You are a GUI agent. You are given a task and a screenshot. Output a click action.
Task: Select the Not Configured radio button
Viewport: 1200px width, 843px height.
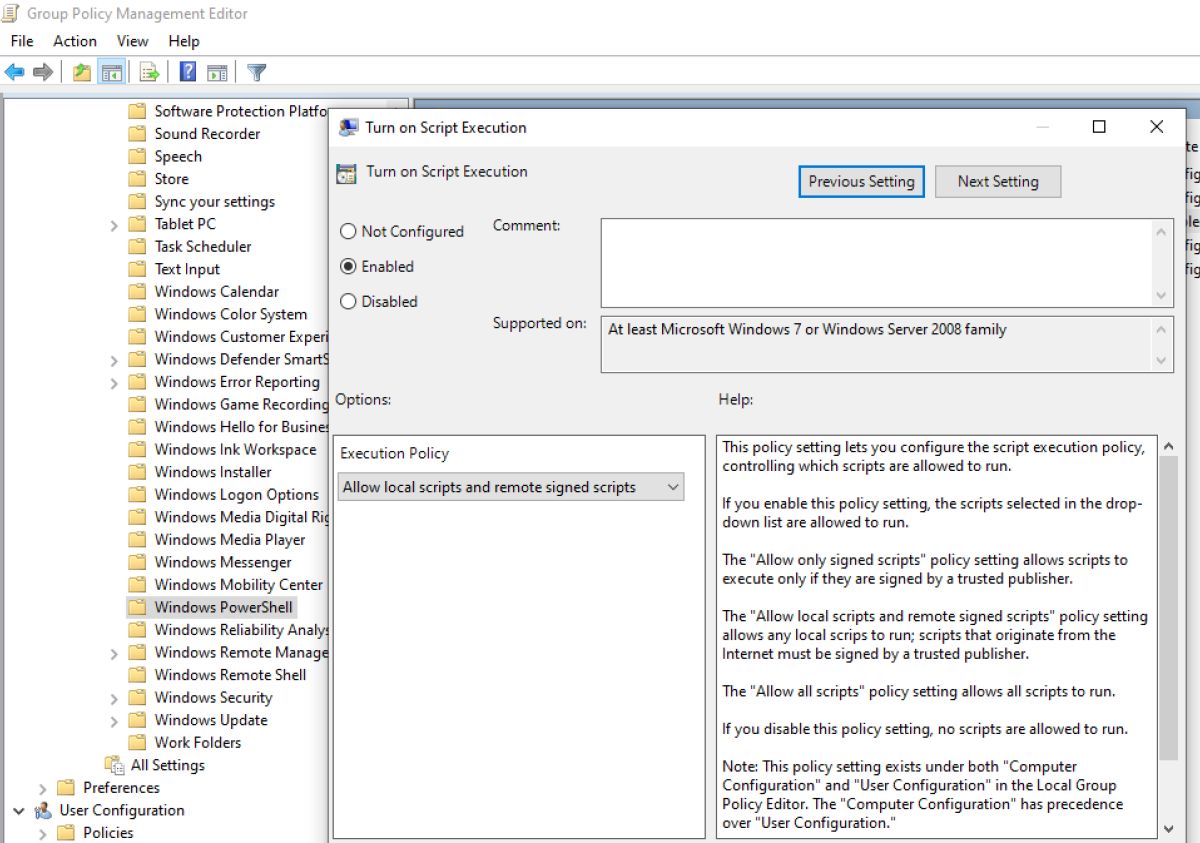[x=348, y=231]
